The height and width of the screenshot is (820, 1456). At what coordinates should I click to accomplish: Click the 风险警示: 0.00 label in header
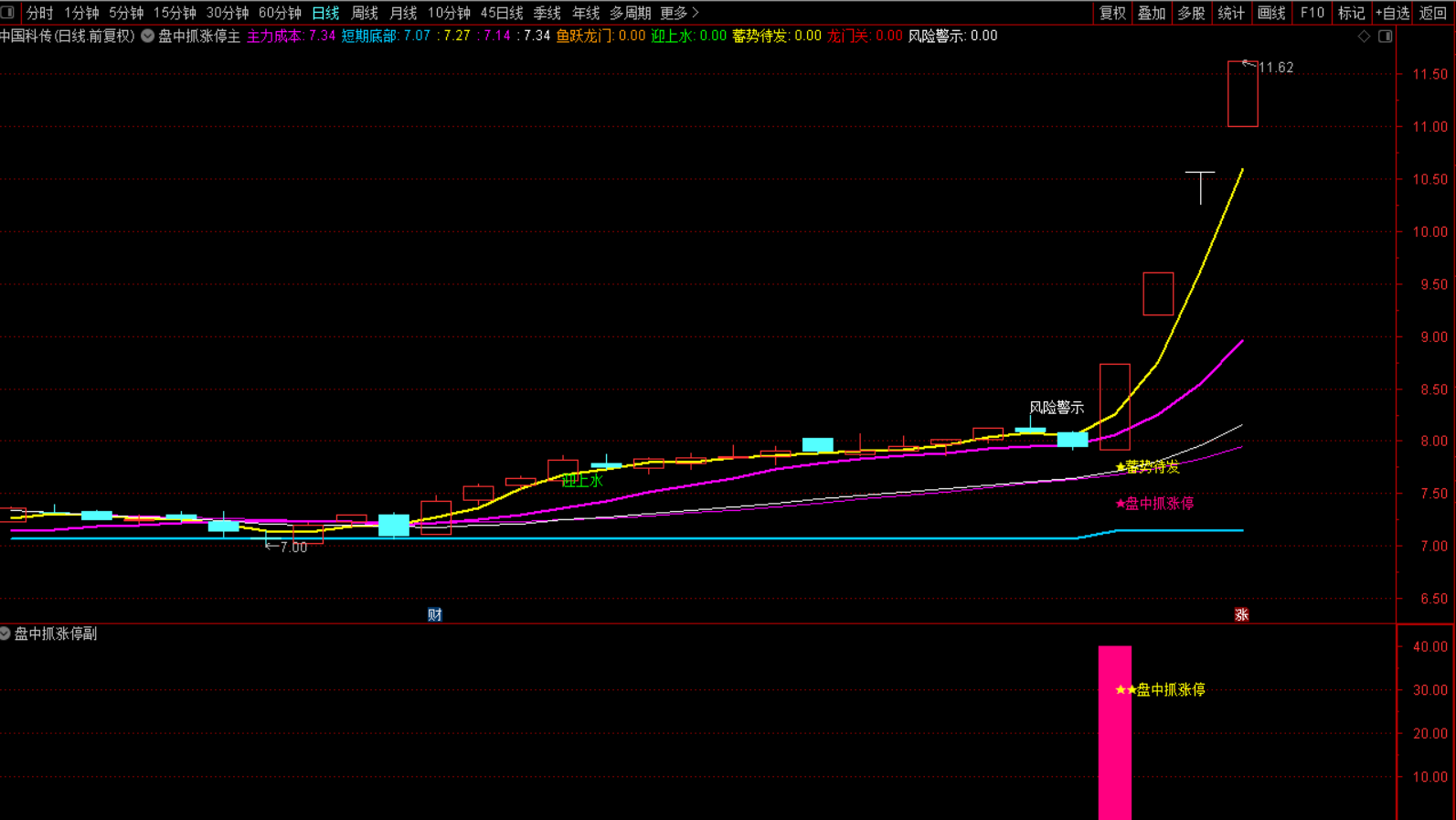952,37
